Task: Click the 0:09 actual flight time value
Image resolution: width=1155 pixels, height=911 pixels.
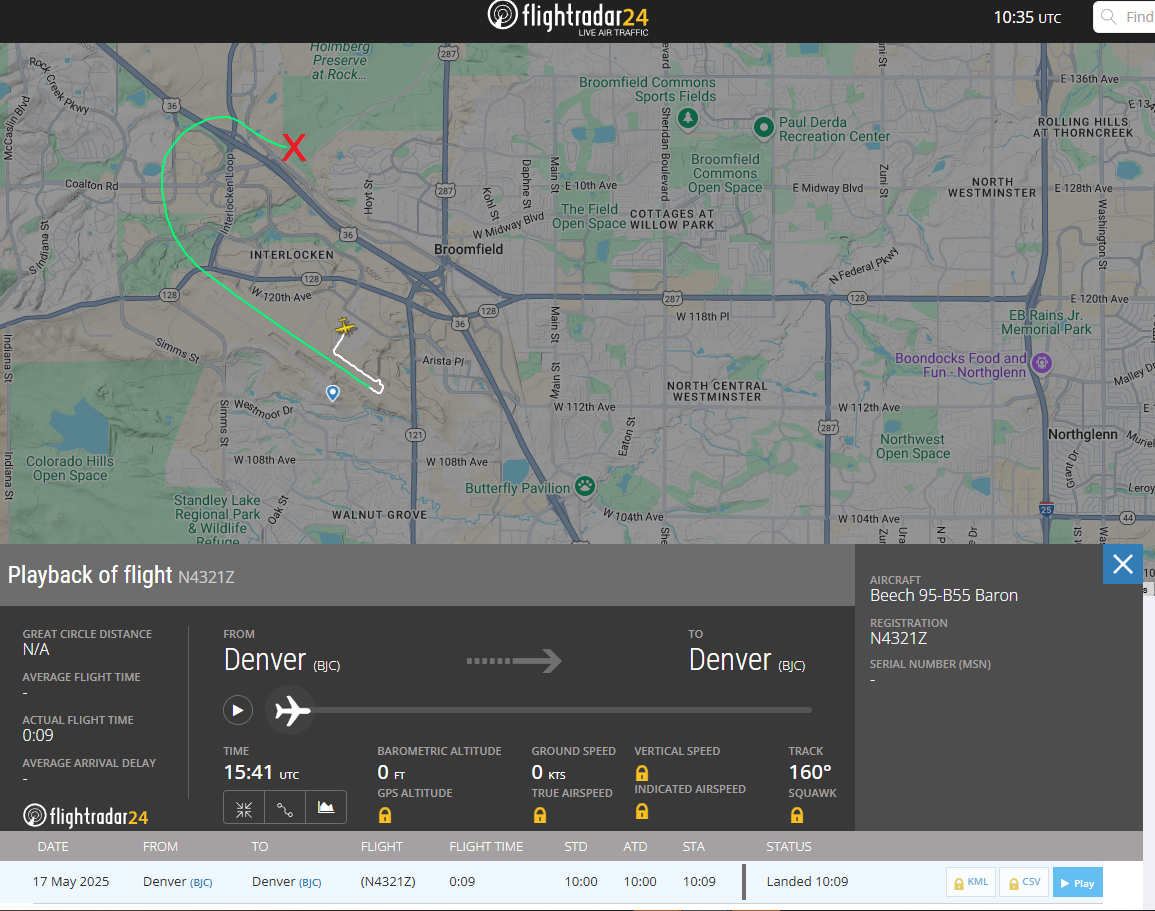Action: (38, 735)
